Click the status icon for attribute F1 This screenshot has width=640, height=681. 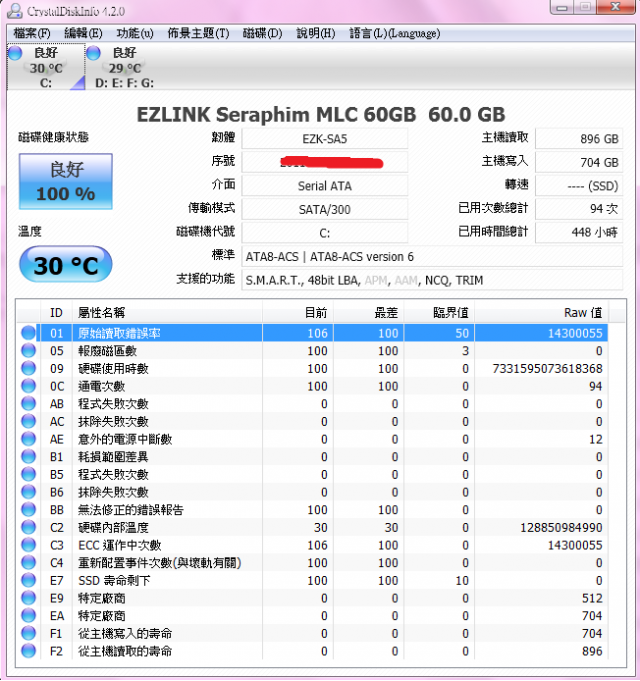pos(28,634)
